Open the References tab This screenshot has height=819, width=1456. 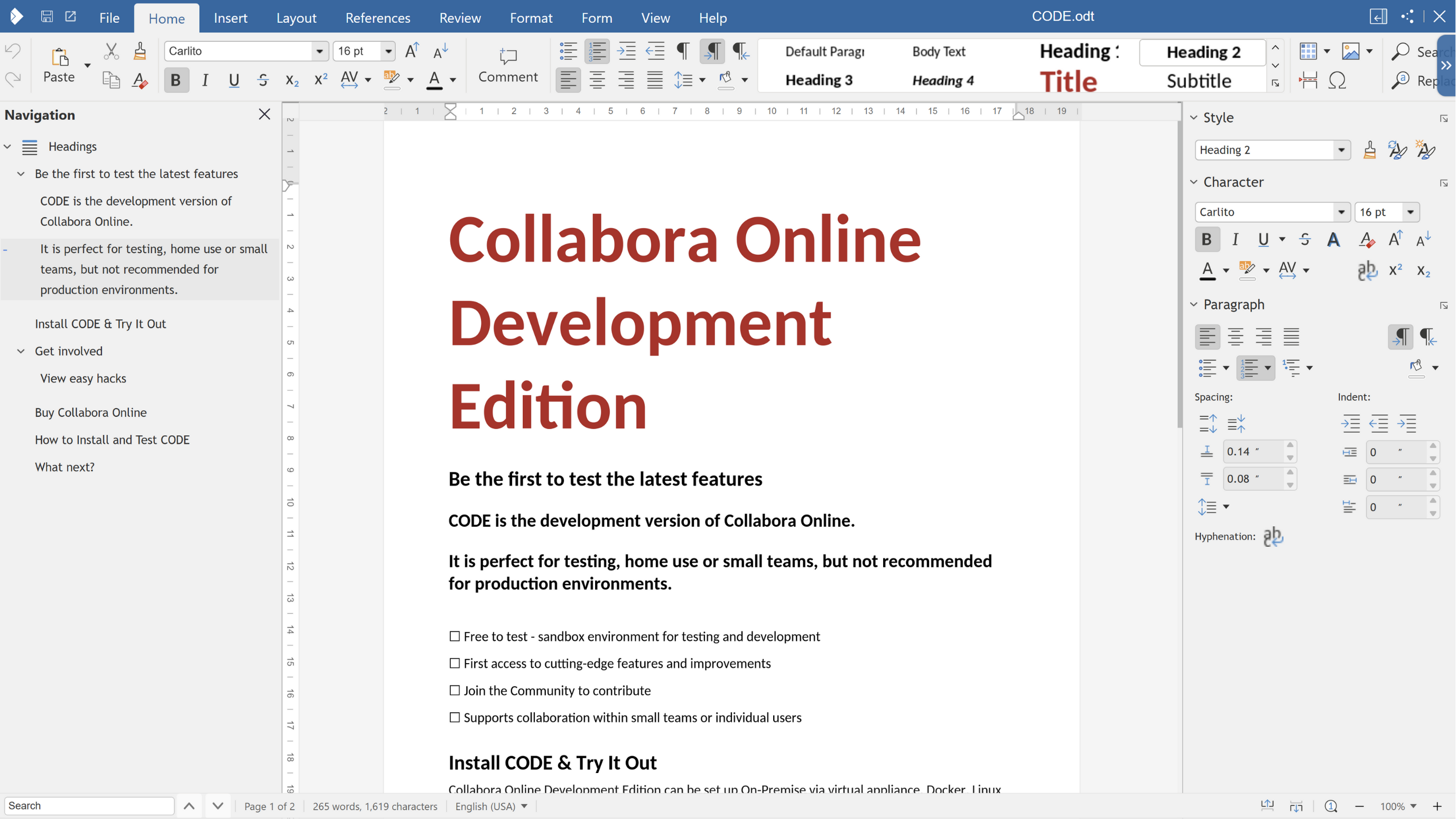(x=377, y=18)
